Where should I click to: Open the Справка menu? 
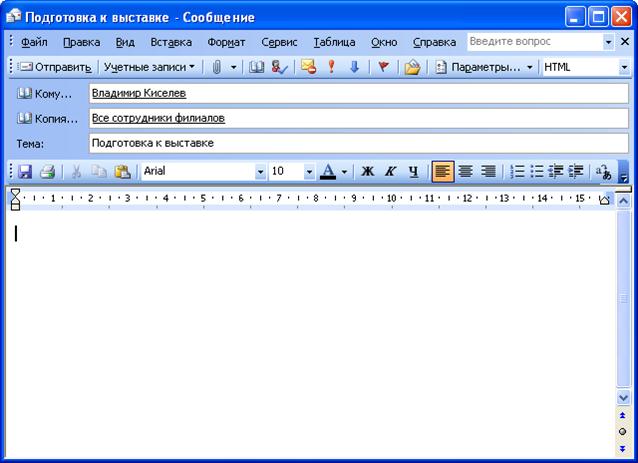point(434,42)
